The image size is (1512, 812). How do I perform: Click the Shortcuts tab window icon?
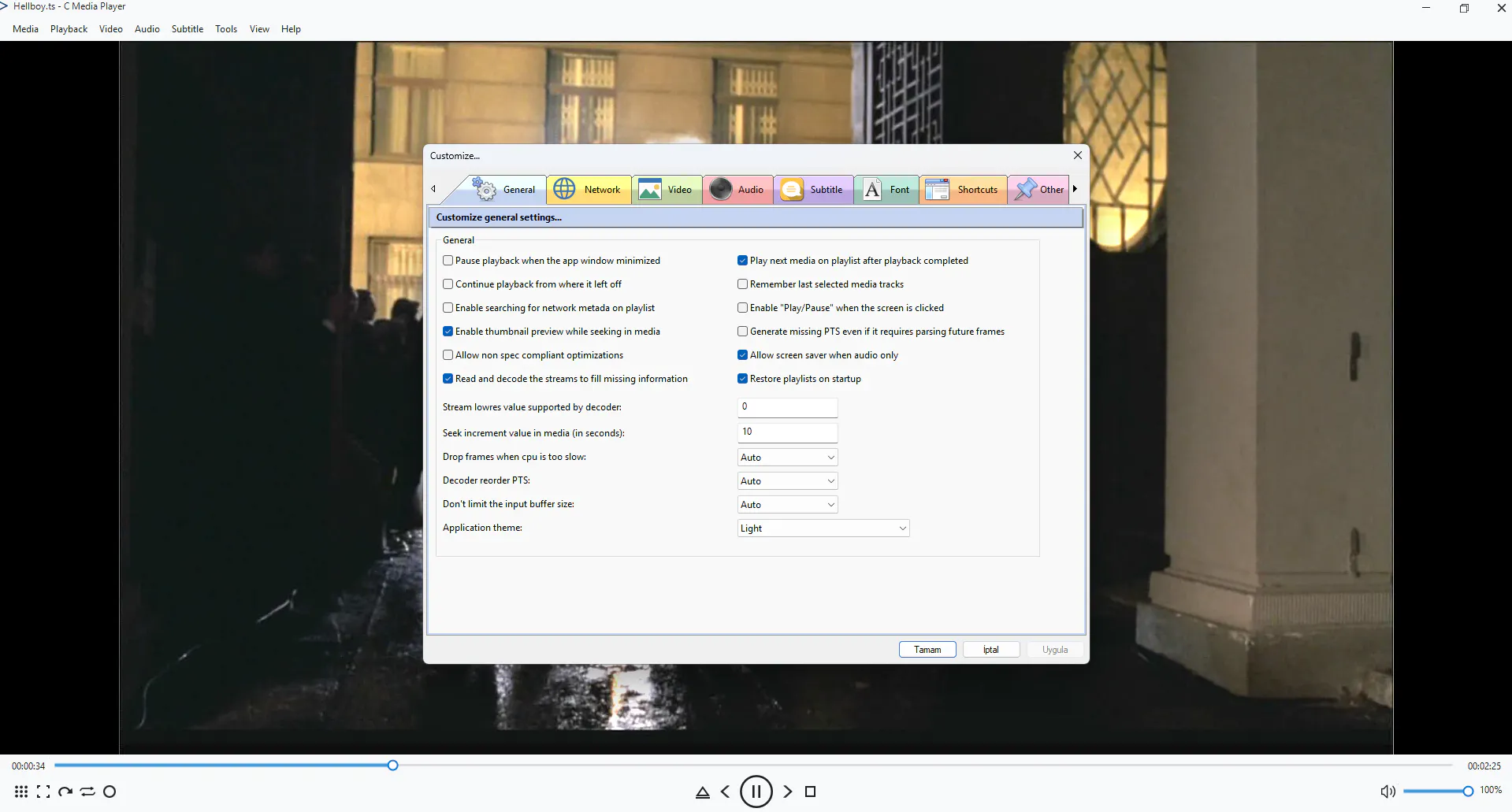tap(937, 190)
